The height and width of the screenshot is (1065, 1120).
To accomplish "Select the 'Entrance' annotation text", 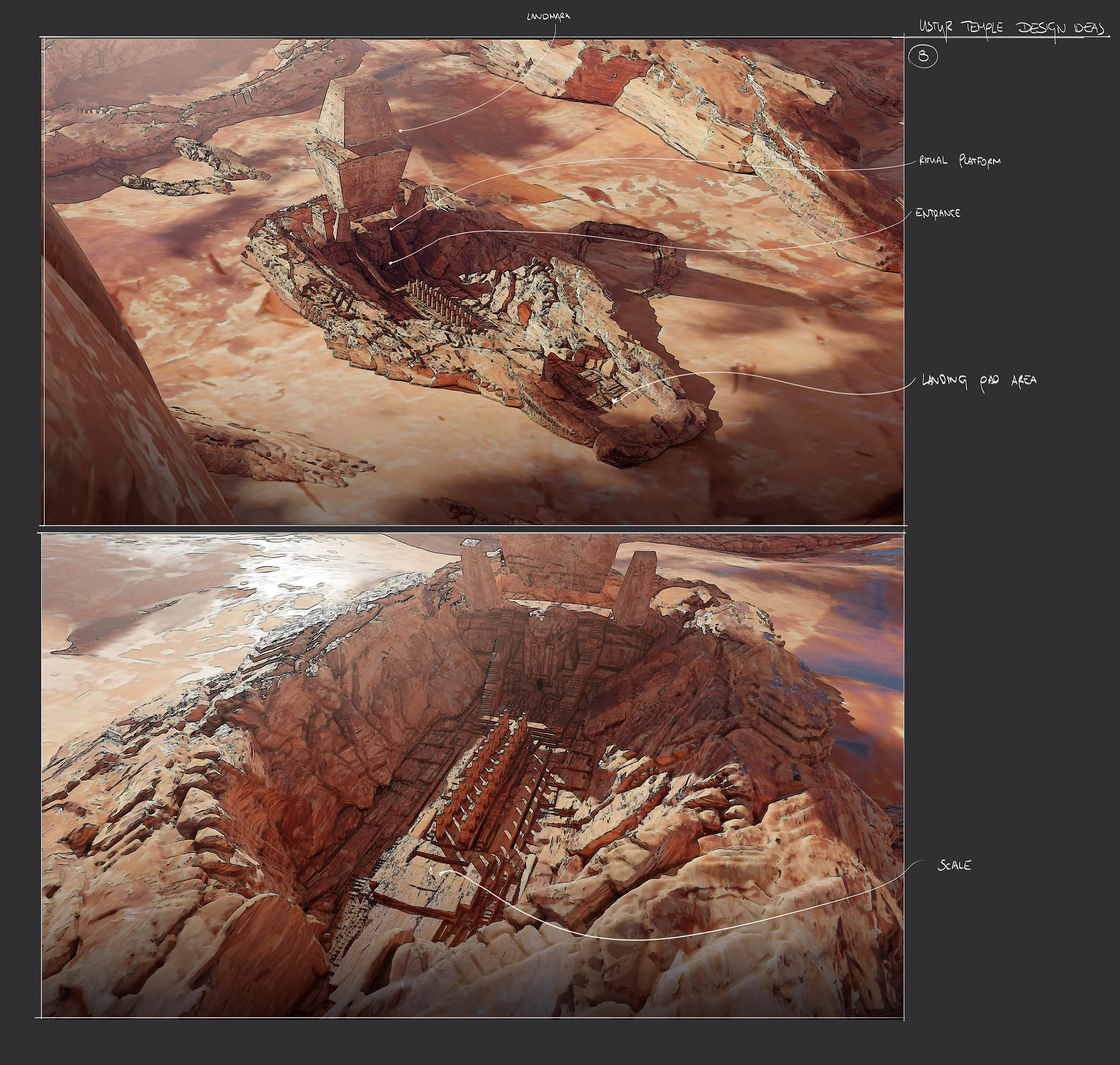I will click(x=938, y=213).
